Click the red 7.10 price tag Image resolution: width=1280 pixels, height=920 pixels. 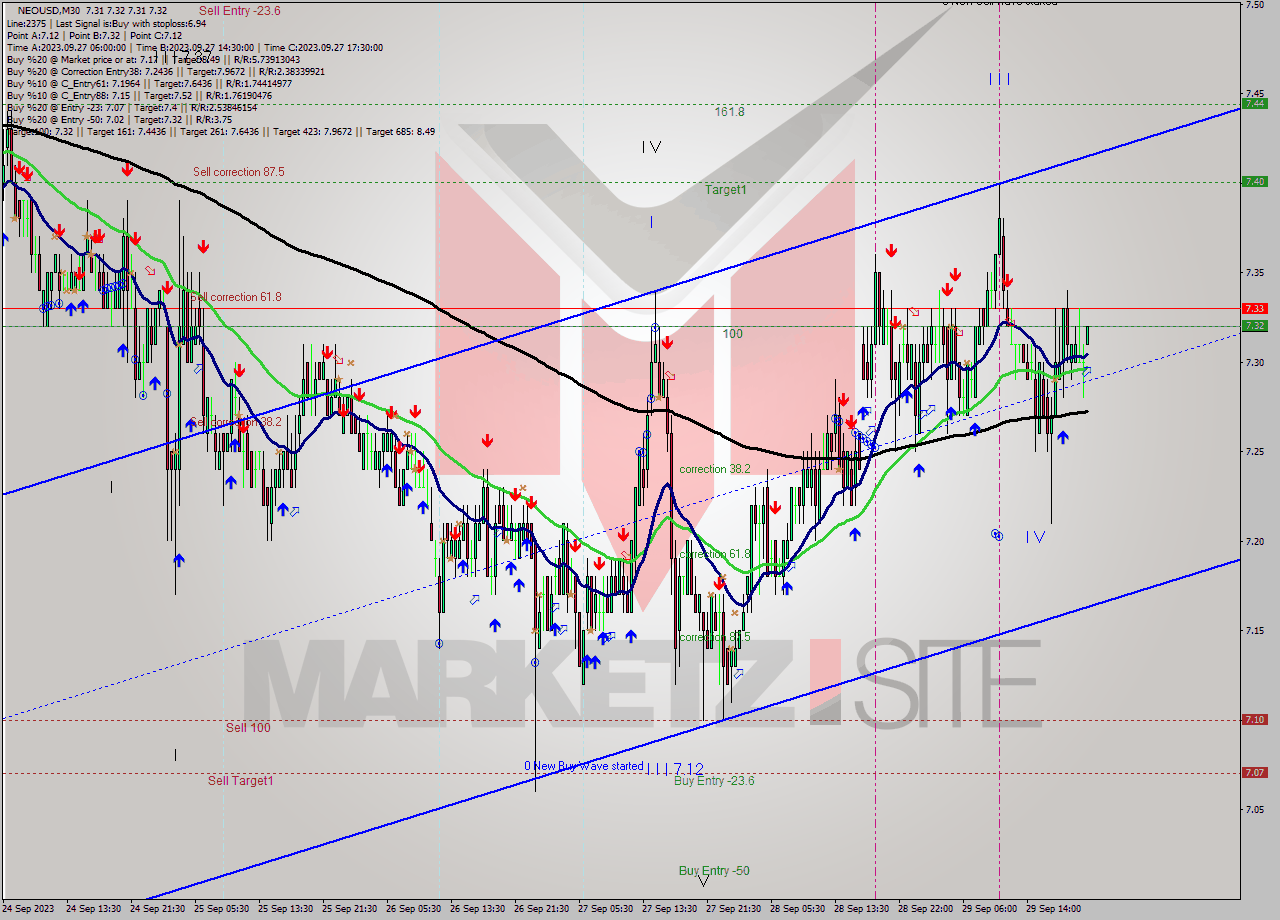(x=1254, y=719)
